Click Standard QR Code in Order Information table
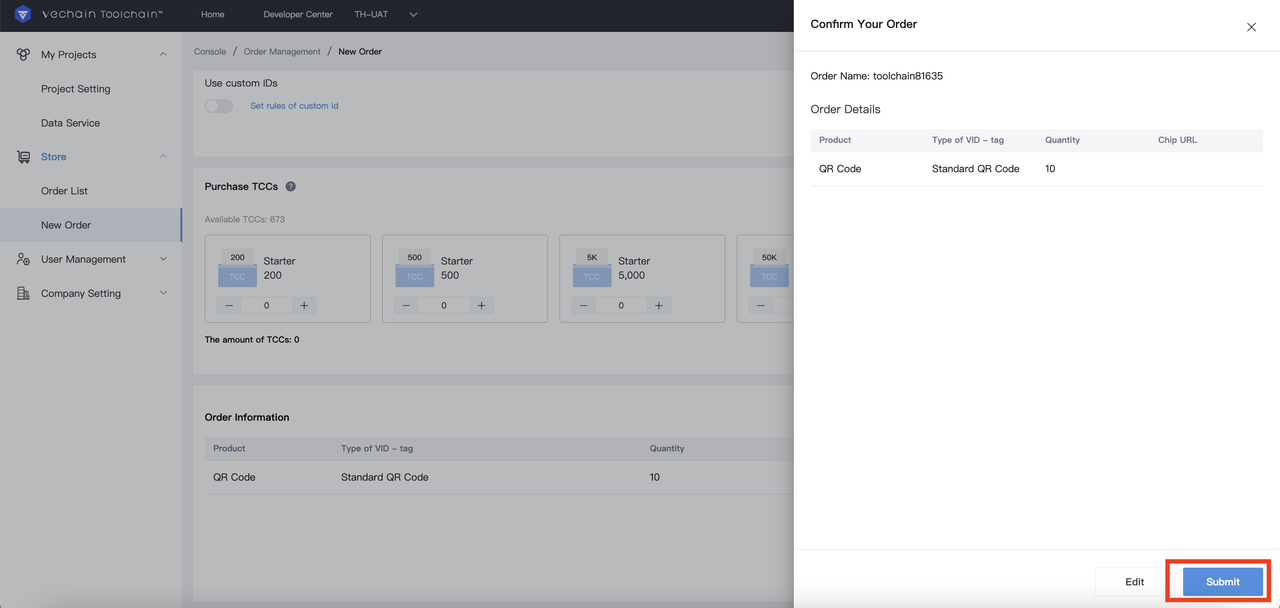The height and width of the screenshot is (608, 1280). (385, 477)
